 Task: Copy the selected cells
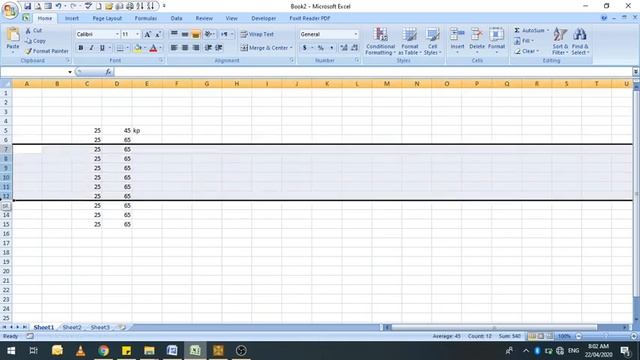coord(36,41)
